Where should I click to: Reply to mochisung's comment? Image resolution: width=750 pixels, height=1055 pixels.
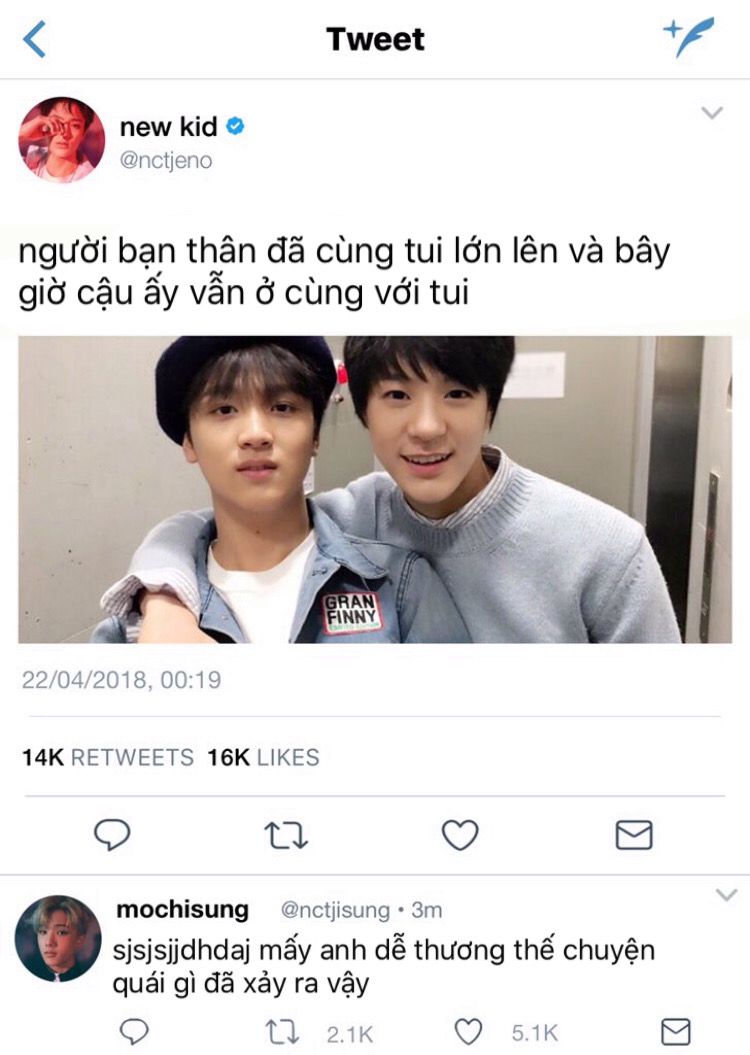coord(134,1032)
